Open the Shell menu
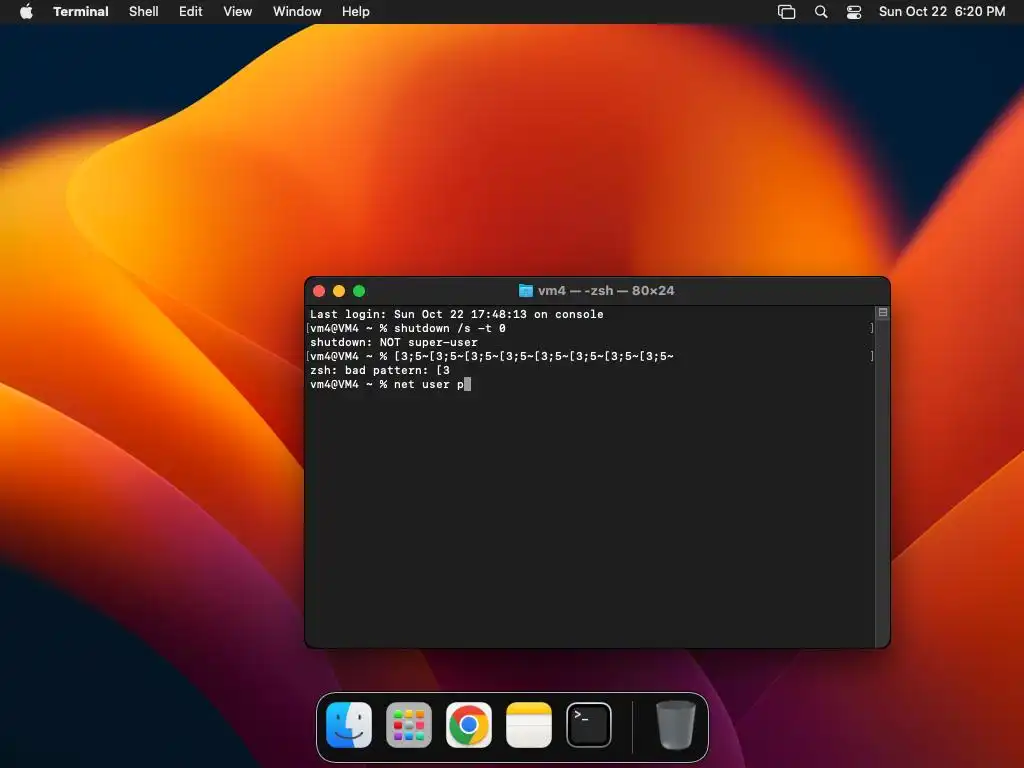The width and height of the screenshot is (1024, 768). tap(144, 12)
